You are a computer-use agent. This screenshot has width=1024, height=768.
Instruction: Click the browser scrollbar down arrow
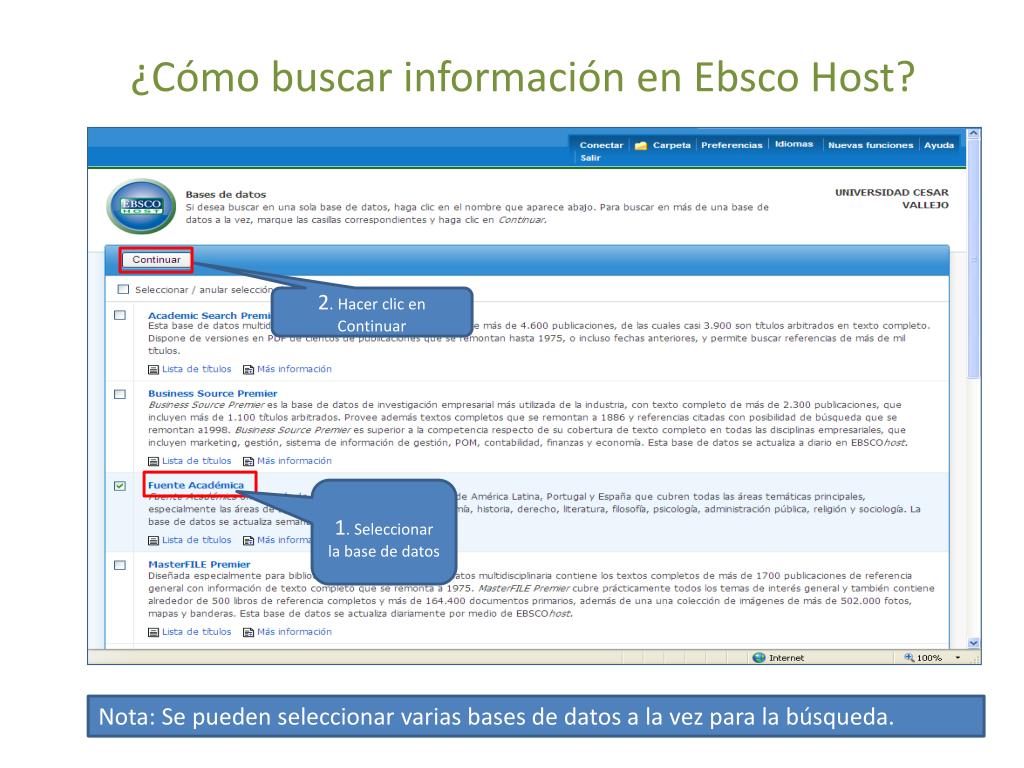[x=974, y=643]
